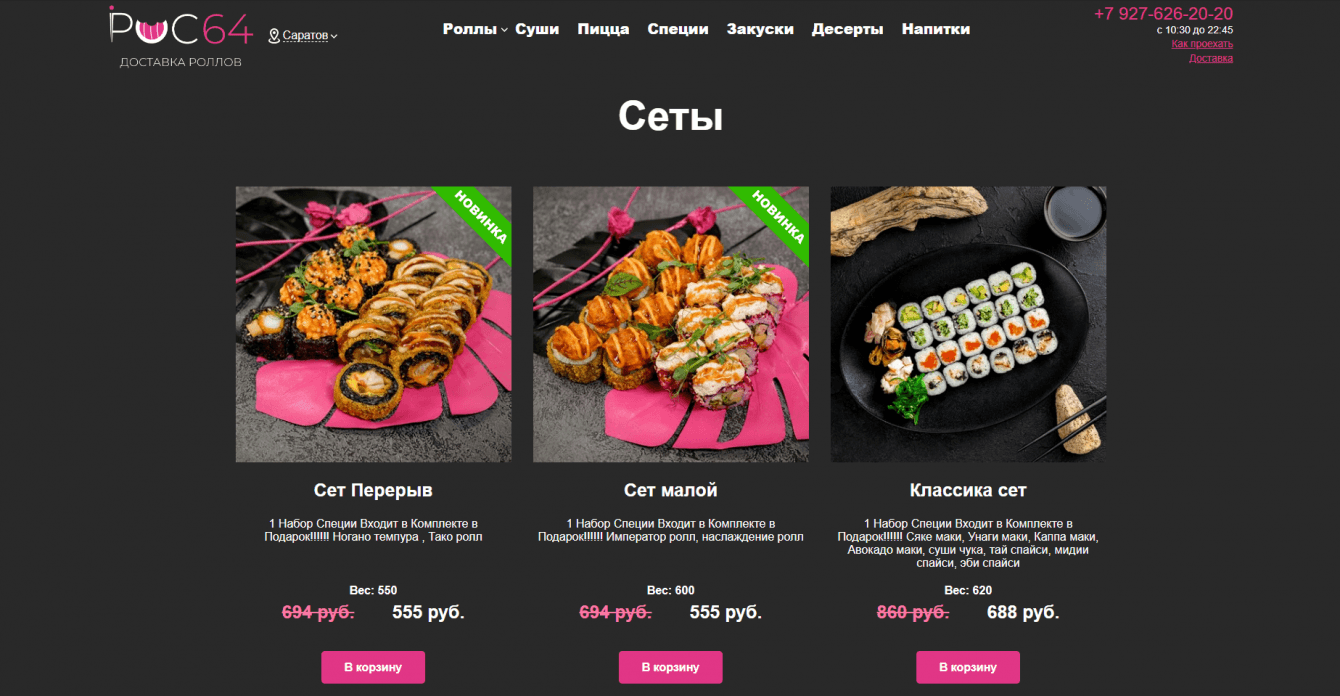This screenshot has height=696, width=1340.
Task: Click the location pin icon near Саратов
Action: tap(274, 36)
